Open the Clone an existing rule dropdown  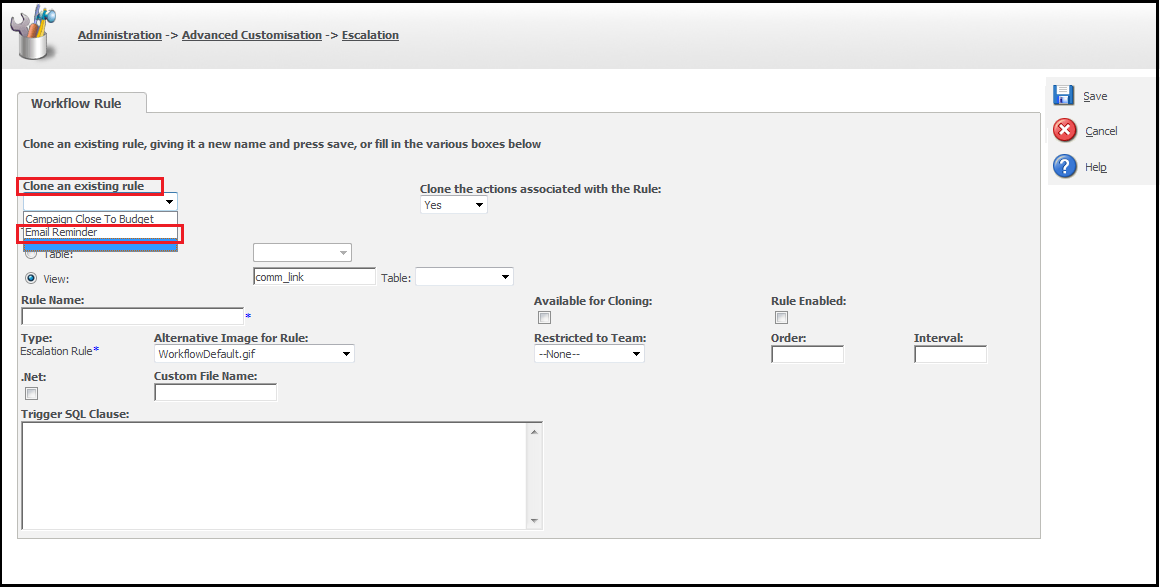100,202
